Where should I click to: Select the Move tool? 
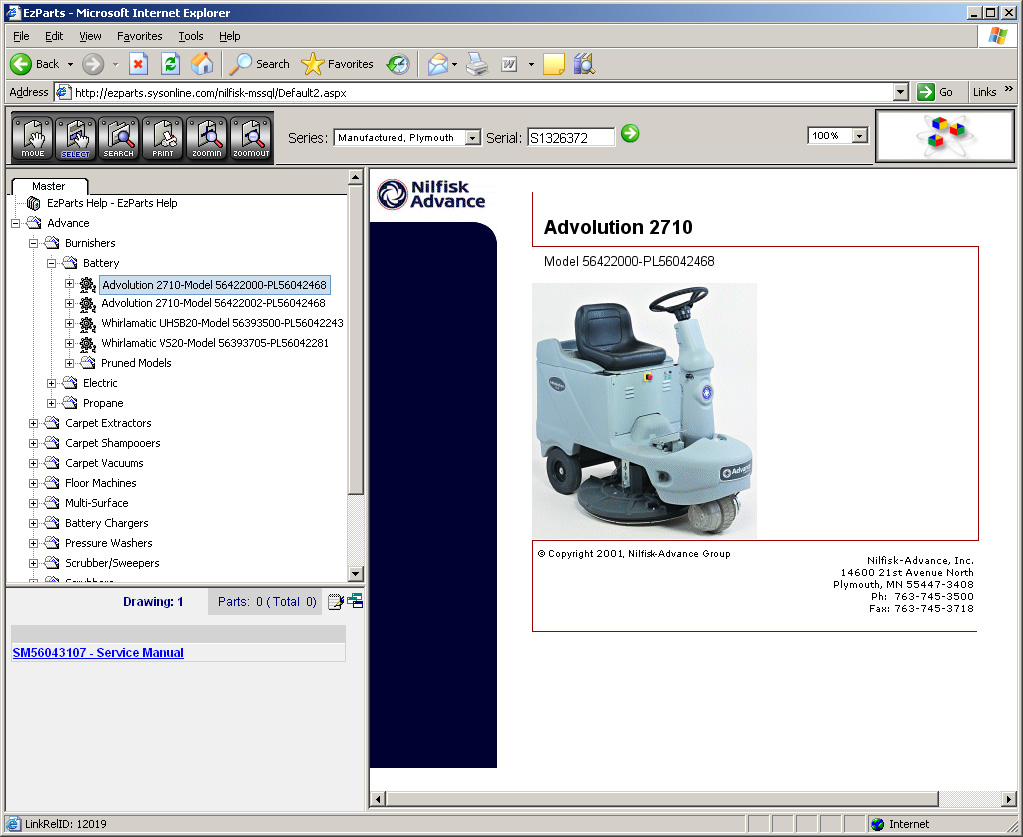pyautogui.click(x=33, y=138)
